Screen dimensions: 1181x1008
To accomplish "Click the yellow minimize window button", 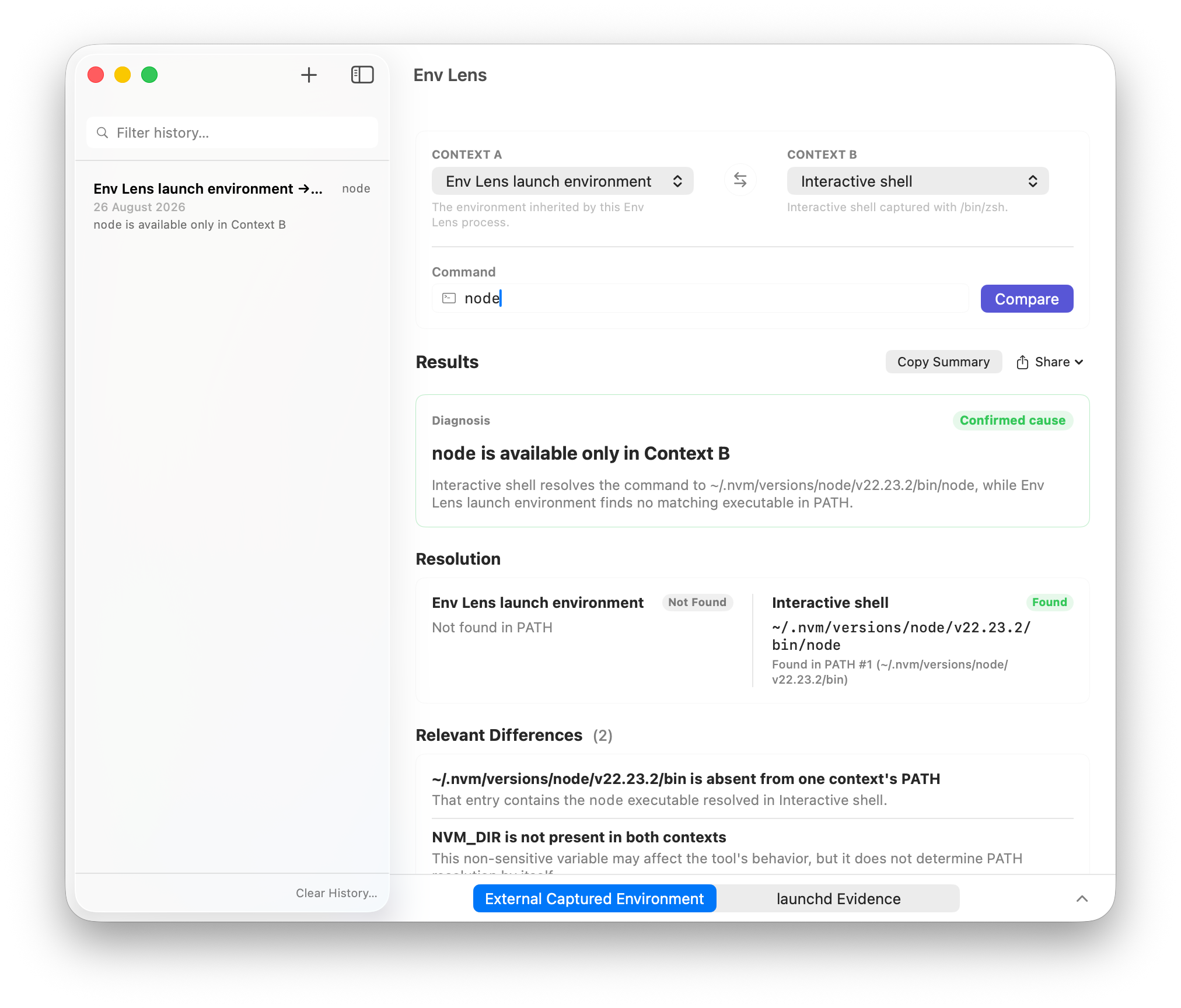I will tap(123, 75).
